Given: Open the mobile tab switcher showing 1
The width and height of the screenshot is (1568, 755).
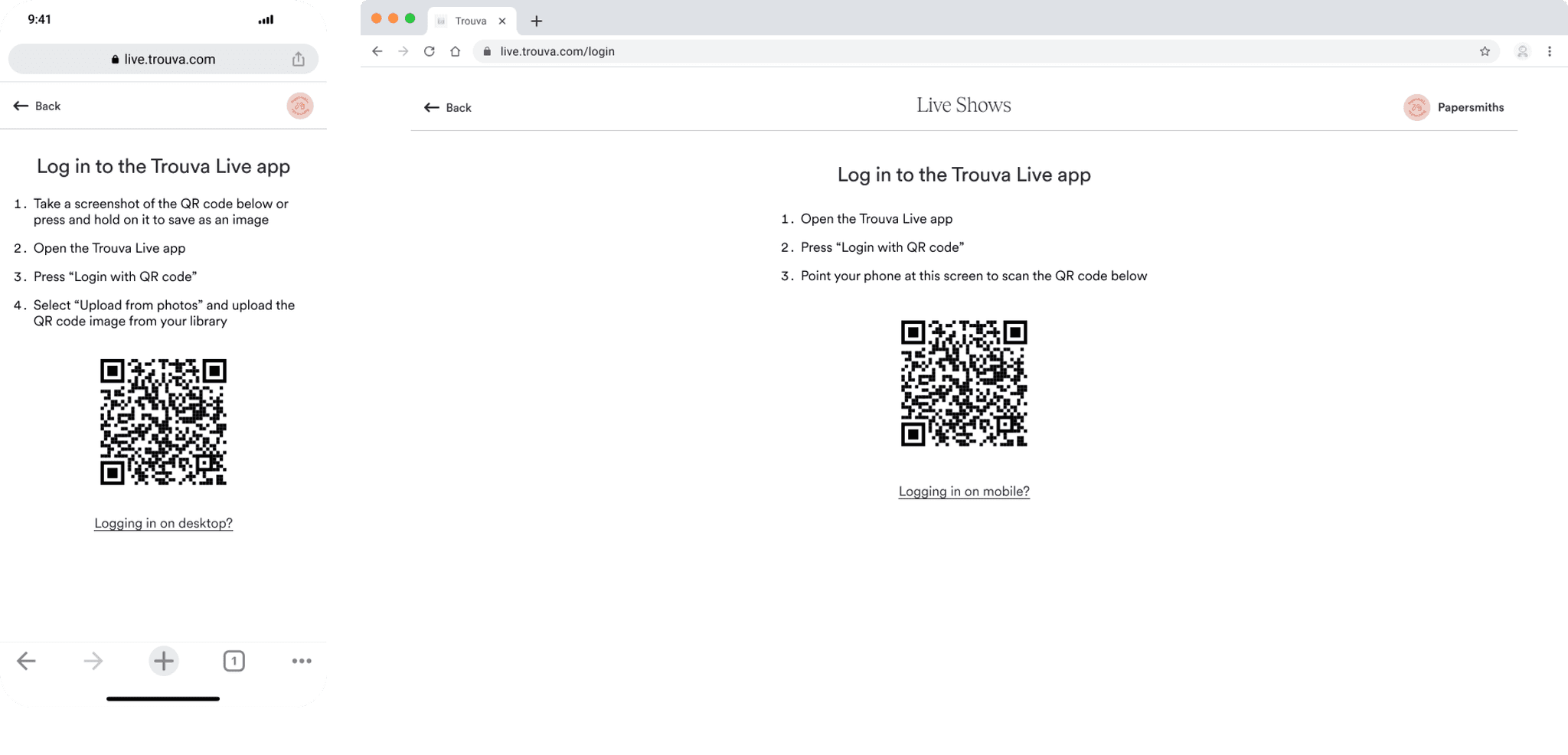Looking at the screenshot, I should click(x=234, y=661).
